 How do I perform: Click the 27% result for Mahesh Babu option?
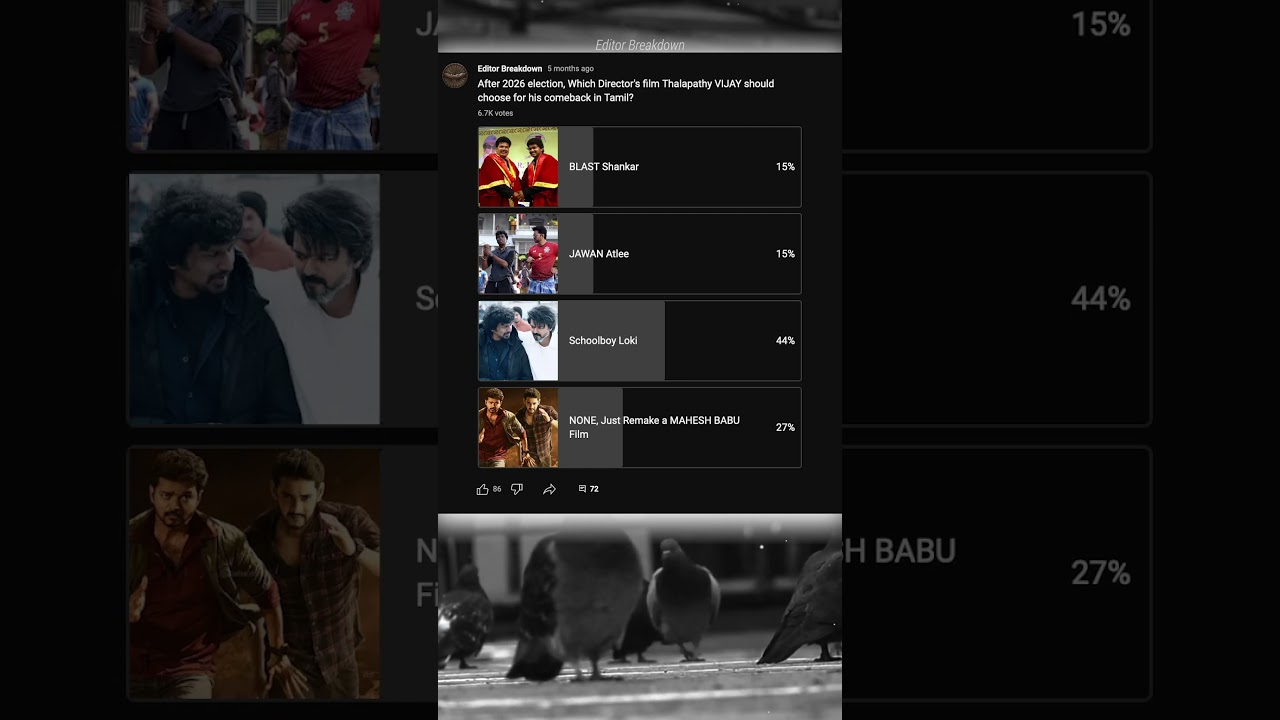(x=785, y=427)
